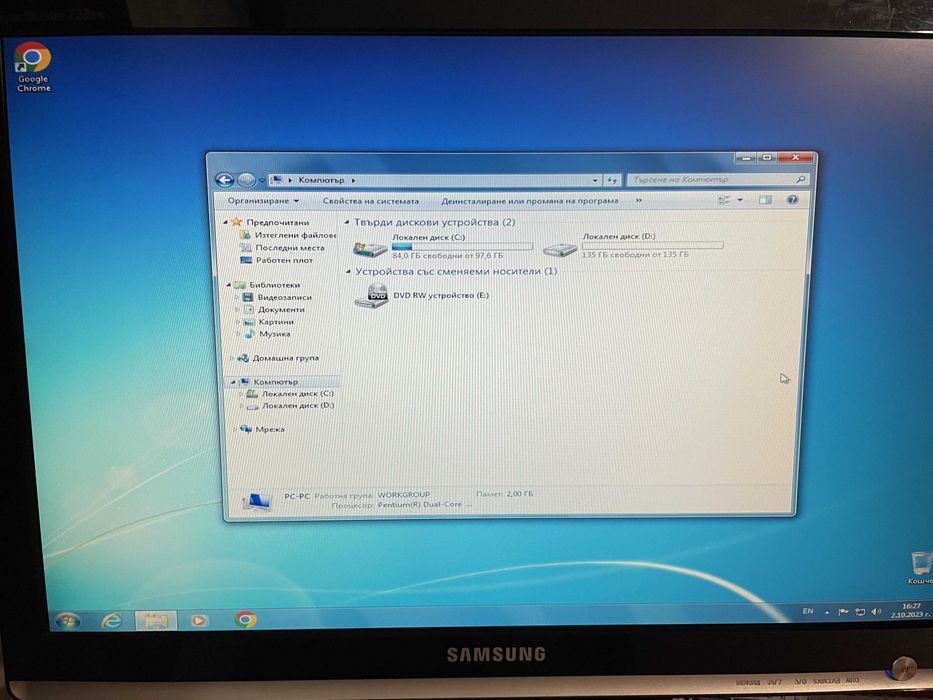
Task: Open the Recycle Bin desktop icon
Action: [920, 567]
